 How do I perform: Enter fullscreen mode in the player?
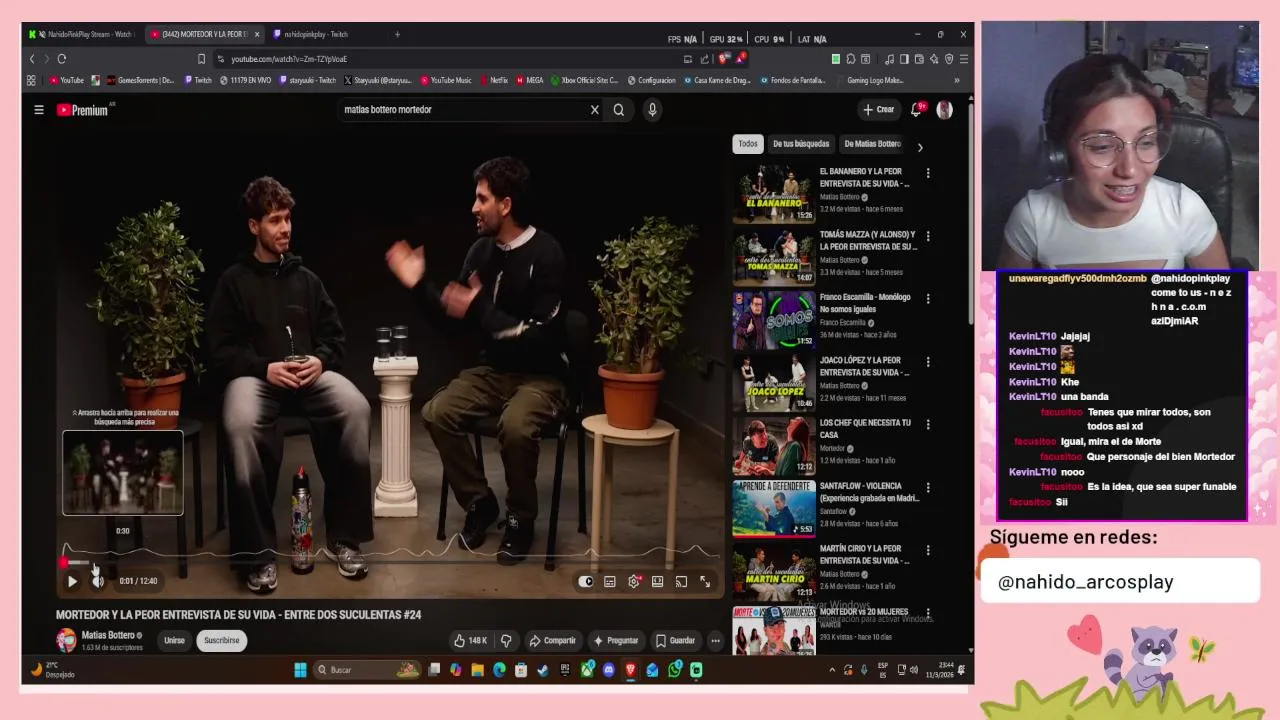click(x=705, y=581)
